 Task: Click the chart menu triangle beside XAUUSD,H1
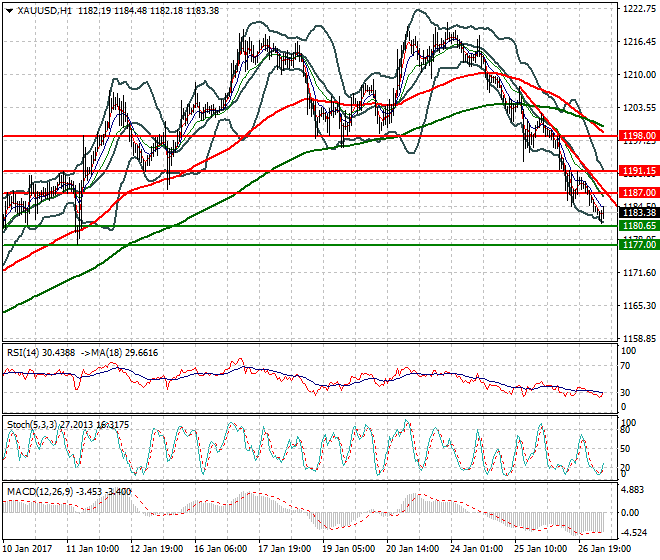click(9, 11)
